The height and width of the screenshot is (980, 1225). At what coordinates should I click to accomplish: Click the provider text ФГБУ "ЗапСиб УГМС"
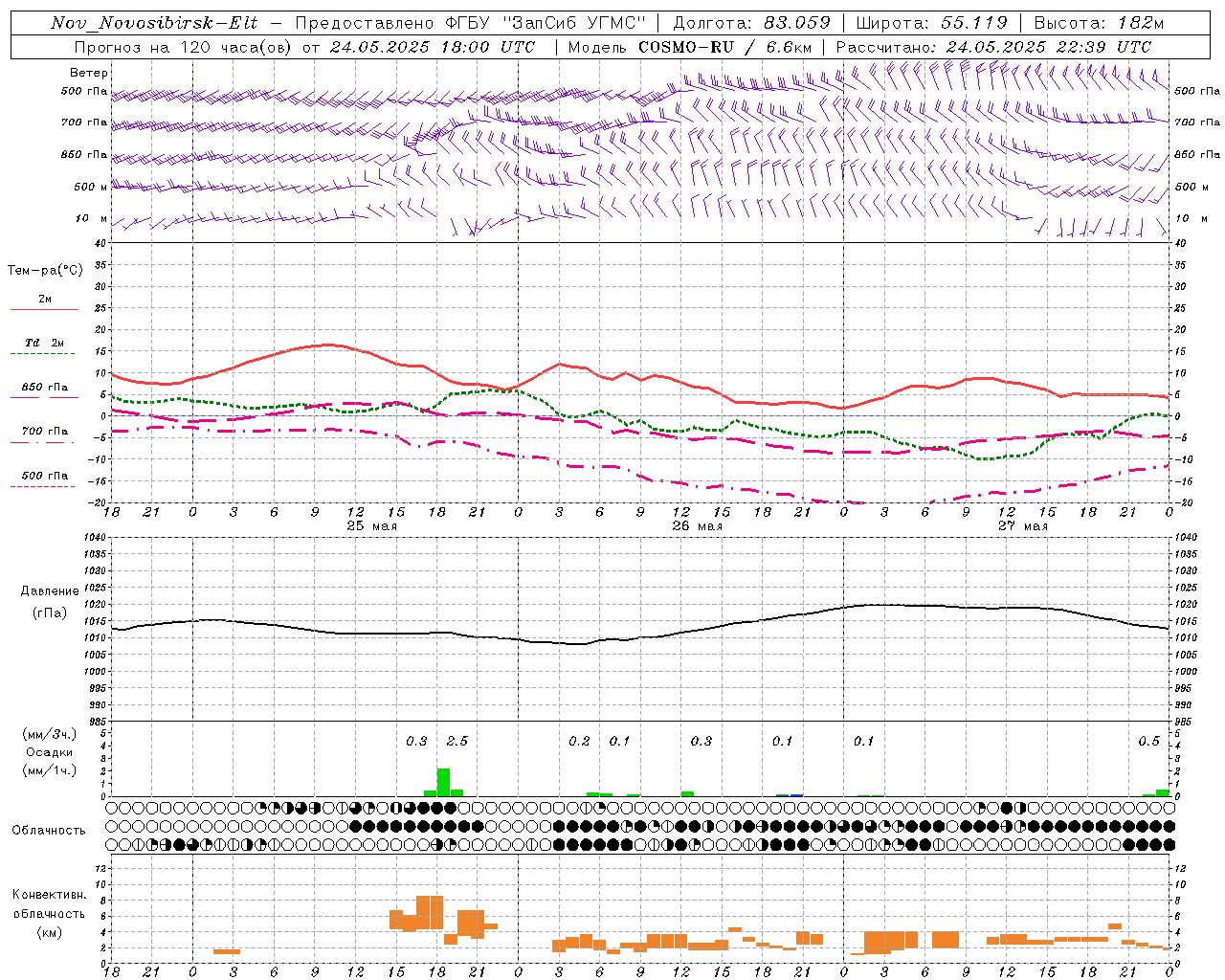coord(546,23)
